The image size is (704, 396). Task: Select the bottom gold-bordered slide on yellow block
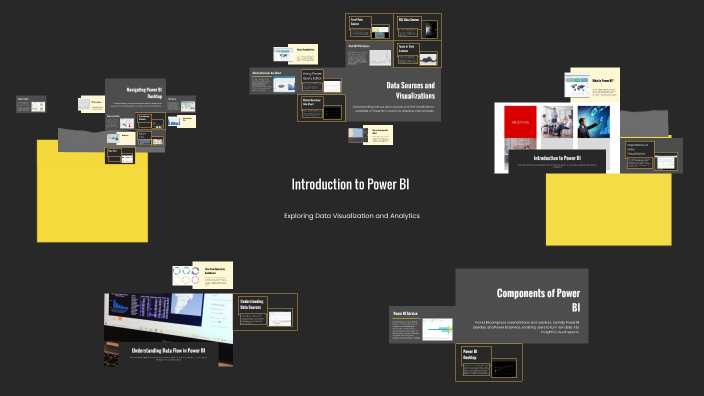[x=120, y=156]
